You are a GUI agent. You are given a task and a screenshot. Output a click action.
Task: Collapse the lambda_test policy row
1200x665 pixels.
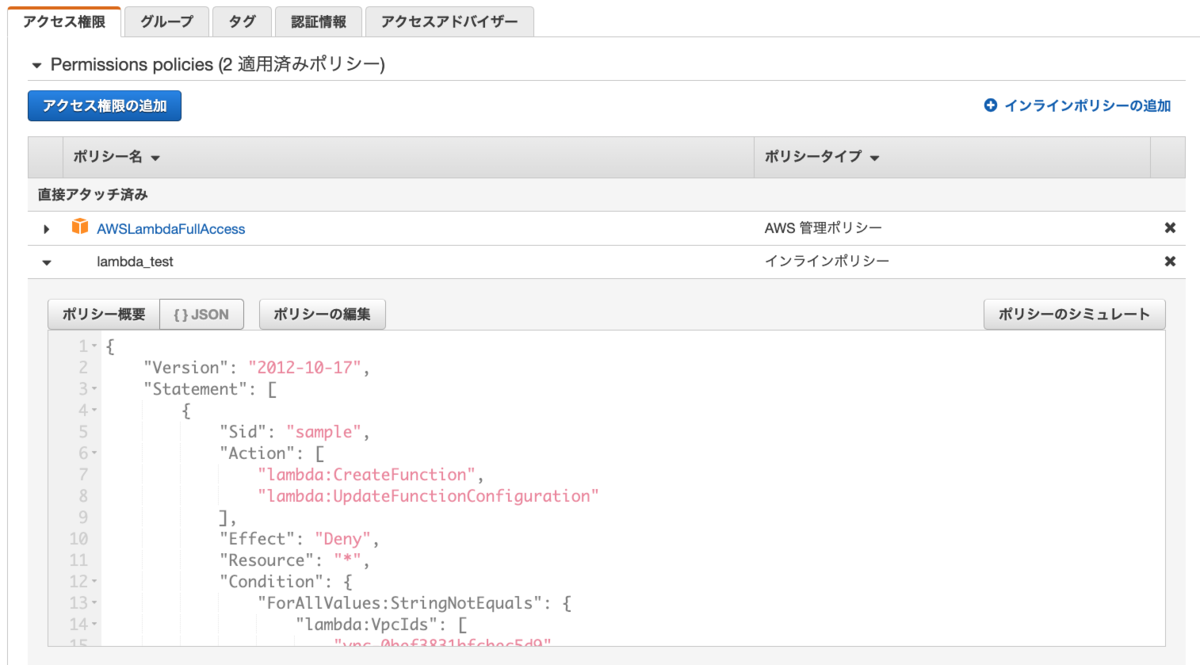(46, 262)
